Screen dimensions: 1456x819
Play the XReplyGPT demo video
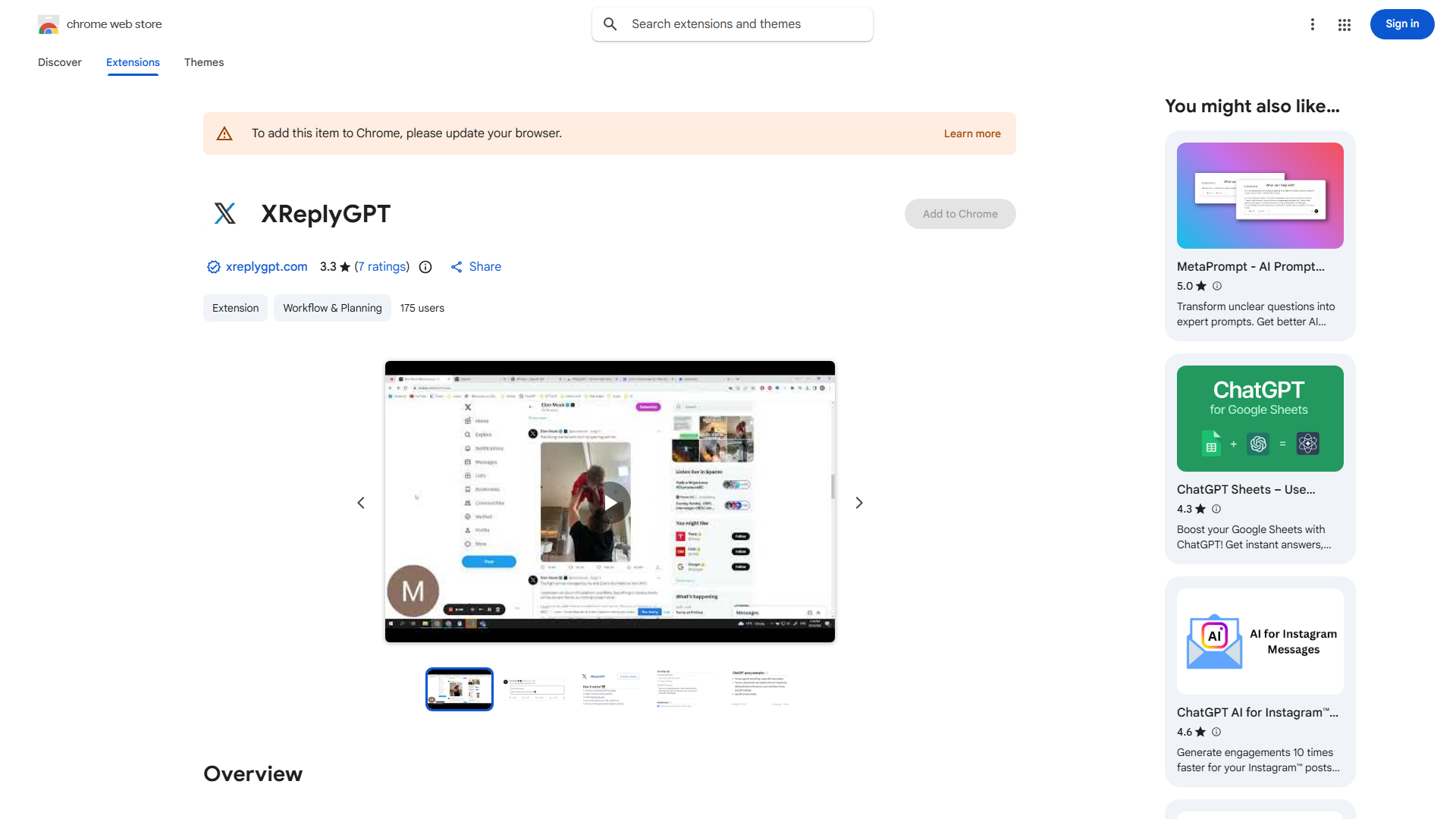[610, 502]
